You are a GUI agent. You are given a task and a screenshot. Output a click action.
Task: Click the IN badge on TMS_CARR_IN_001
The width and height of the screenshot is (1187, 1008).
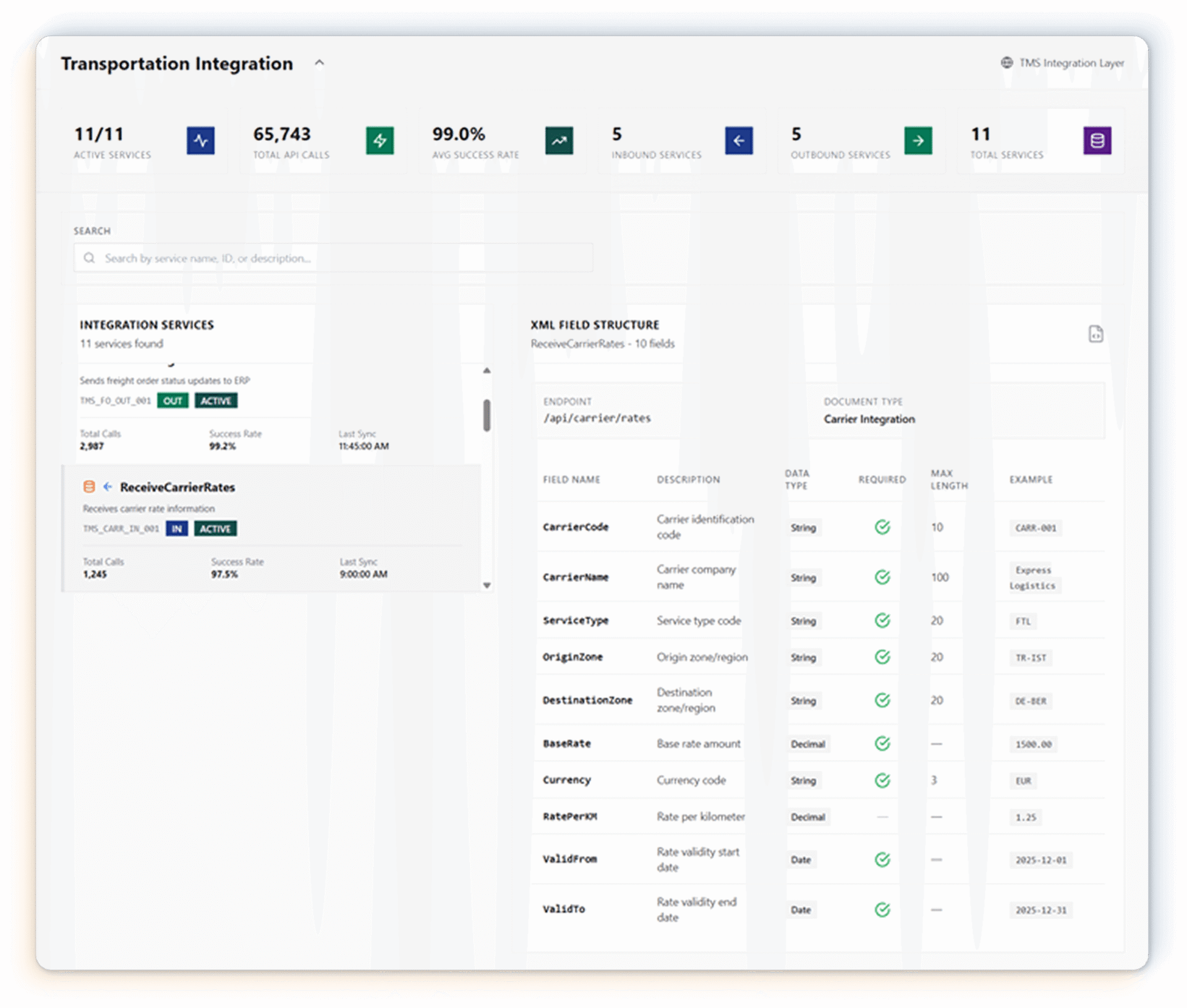(x=177, y=529)
